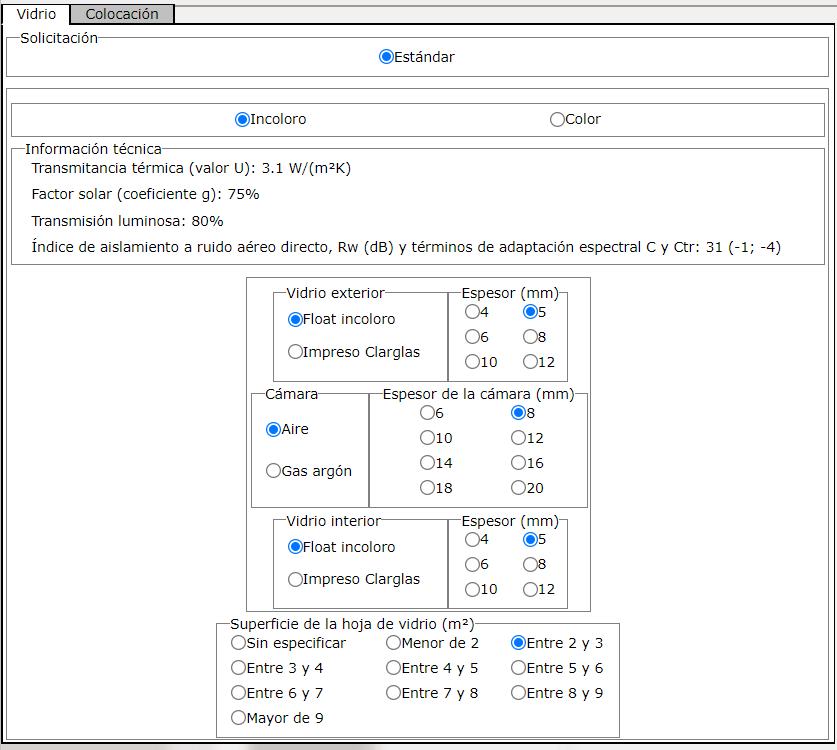Click the Transmitancia térmica 3.1 W/(m²K) line

191,168
